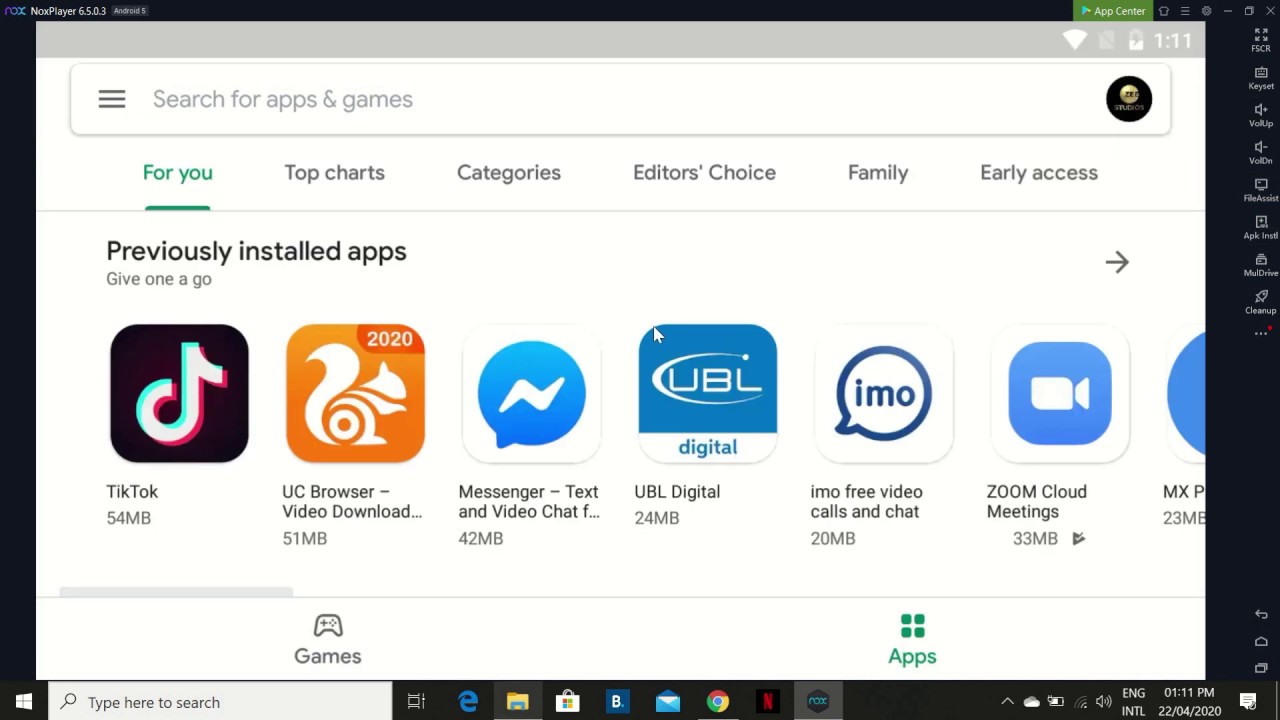This screenshot has width=1280, height=720.
Task: Open Nox system settings gear
Action: click(x=1206, y=11)
